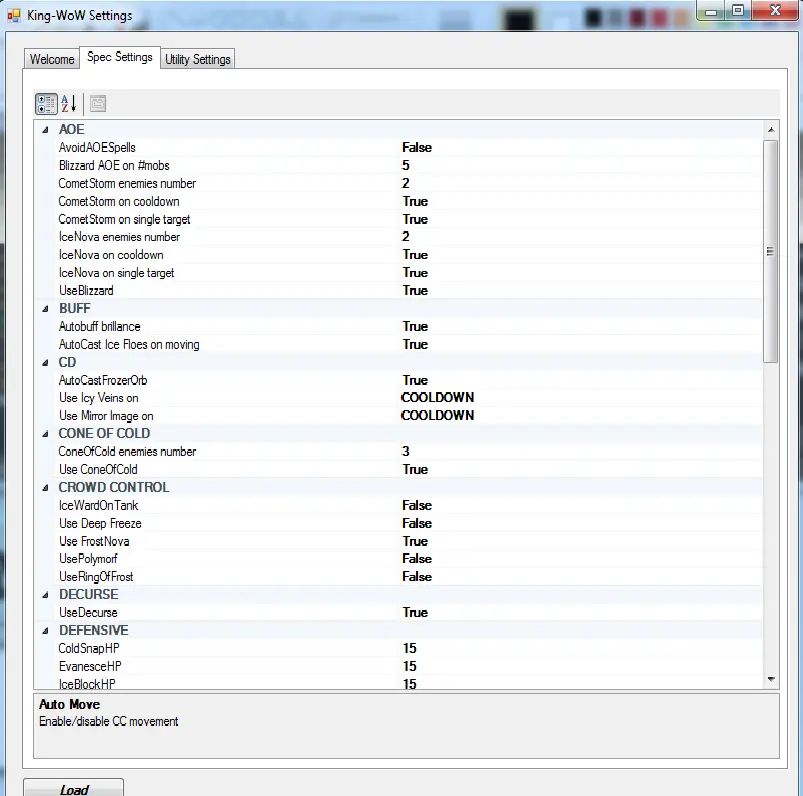This screenshot has height=796, width=803.
Task: Minimize the King-WoW Settings window
Action: pos(711,11)
